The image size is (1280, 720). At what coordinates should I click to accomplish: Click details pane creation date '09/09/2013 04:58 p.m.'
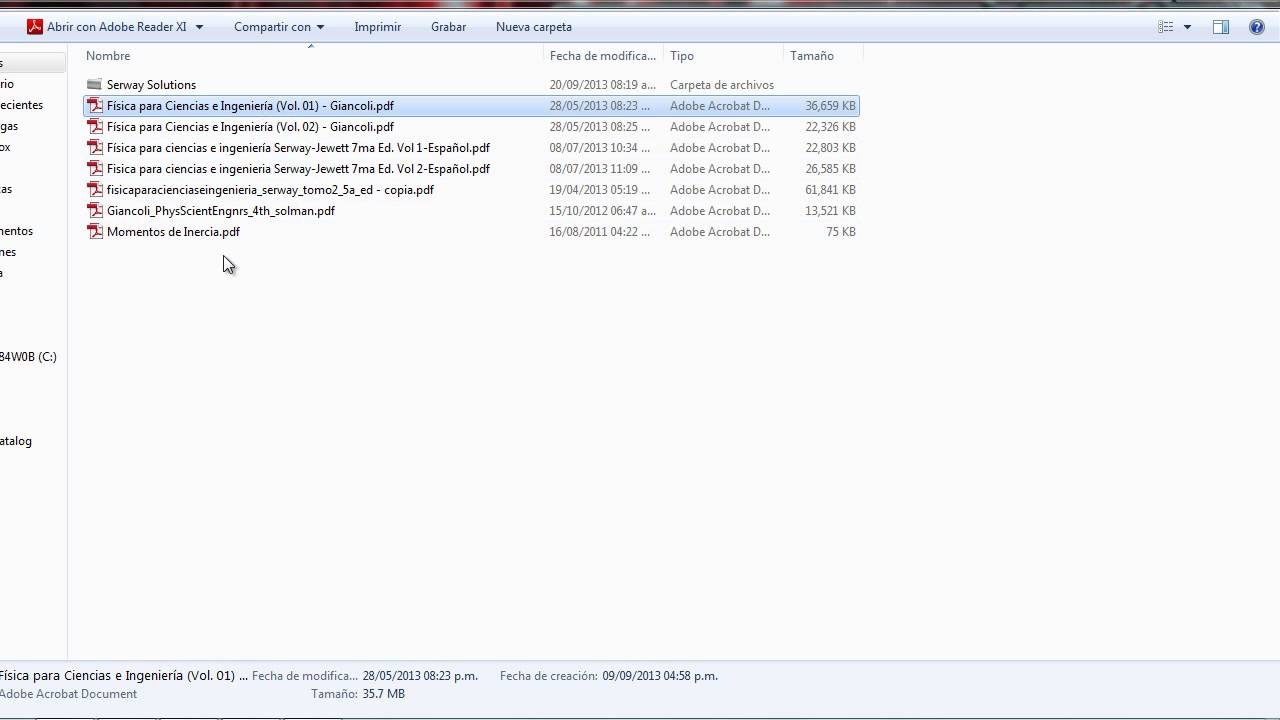coord(660,676)
